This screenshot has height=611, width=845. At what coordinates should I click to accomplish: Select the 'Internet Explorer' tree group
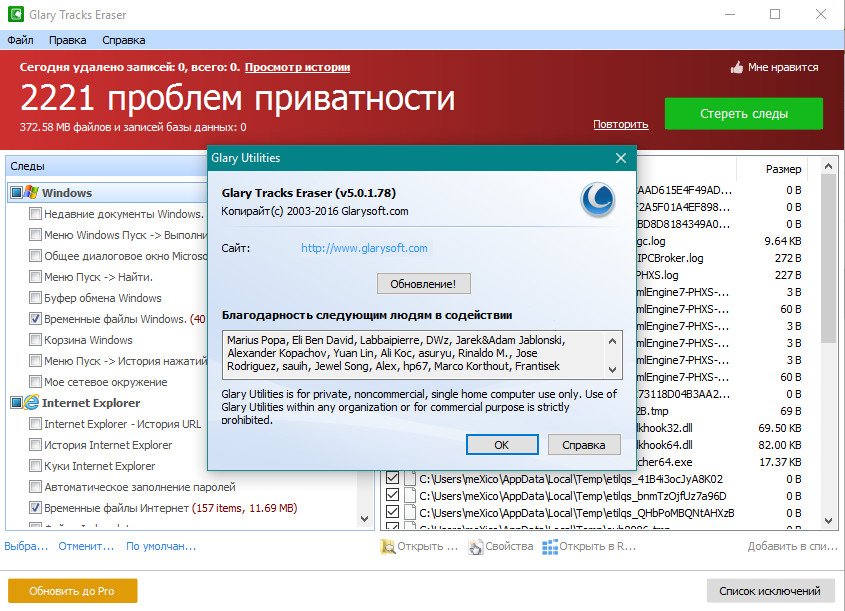[x=91, y=402]
